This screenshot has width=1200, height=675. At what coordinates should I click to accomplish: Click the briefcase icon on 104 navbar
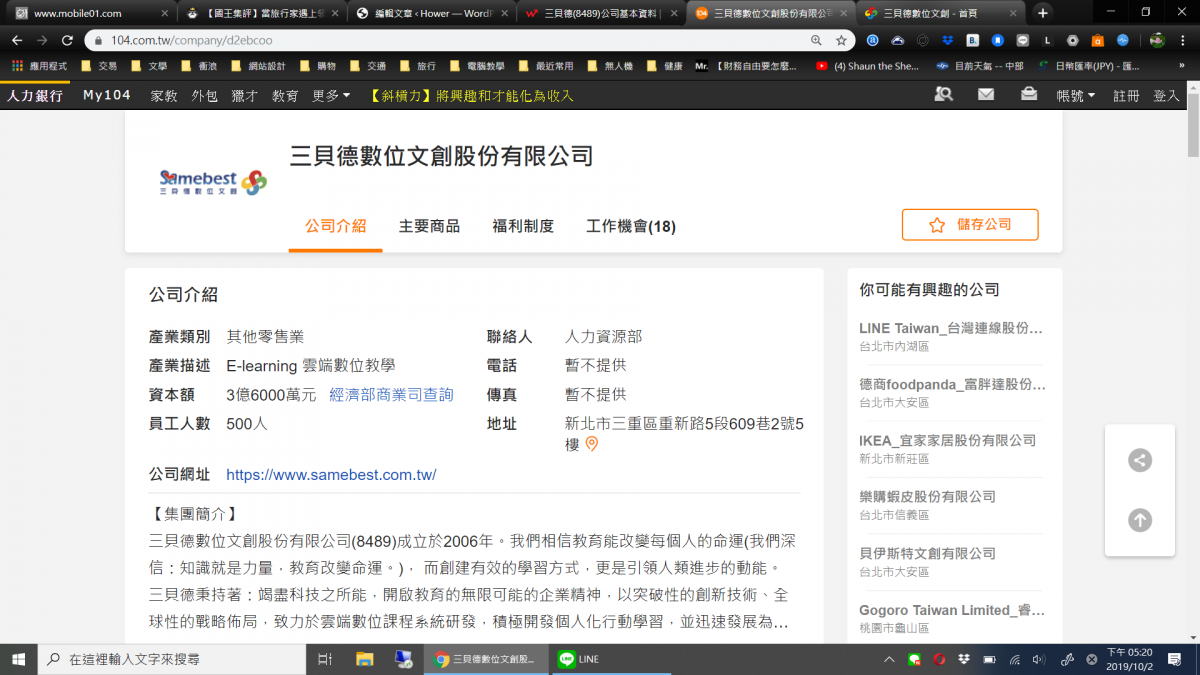(1029, 95)
